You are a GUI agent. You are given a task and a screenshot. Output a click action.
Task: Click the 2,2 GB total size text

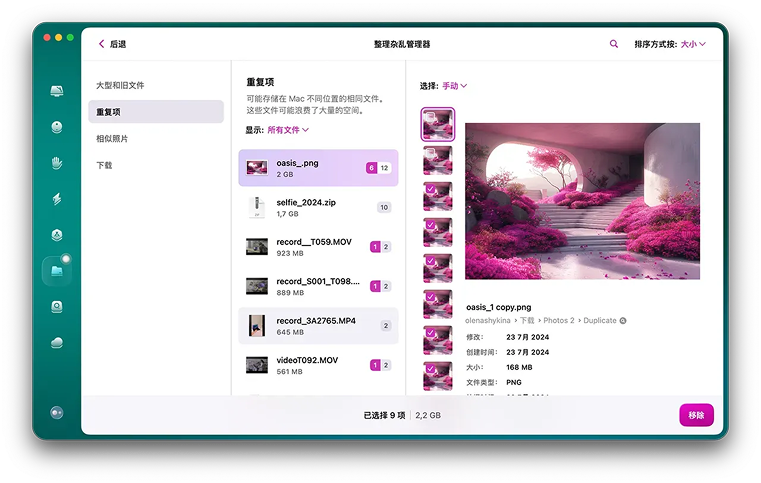pyautogui.click(x=428, y=416)
